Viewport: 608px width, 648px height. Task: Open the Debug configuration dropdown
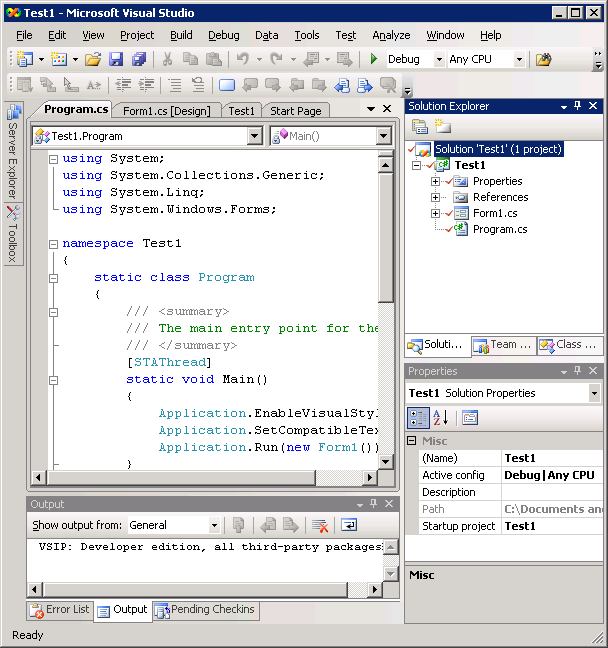(x=437, y=59)
